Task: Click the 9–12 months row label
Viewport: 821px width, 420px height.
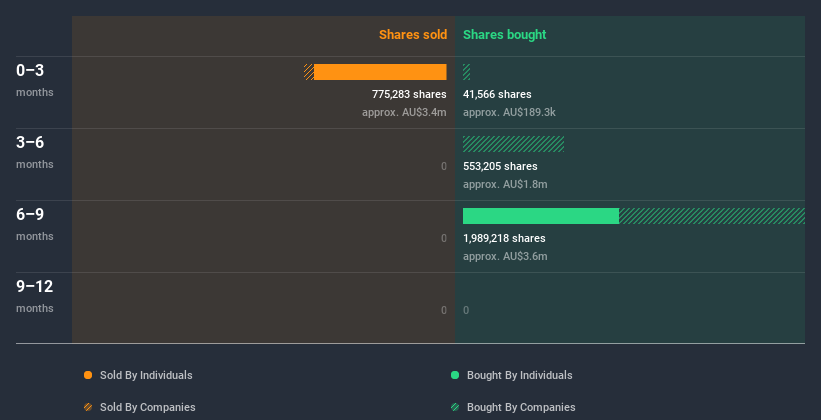Action: [x=35, y=296]
